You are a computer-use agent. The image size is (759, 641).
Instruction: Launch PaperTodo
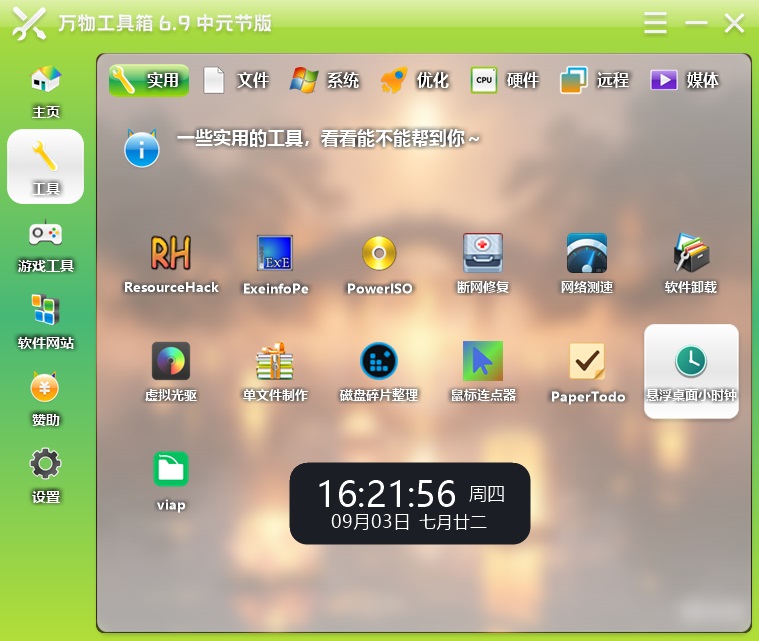587,373
